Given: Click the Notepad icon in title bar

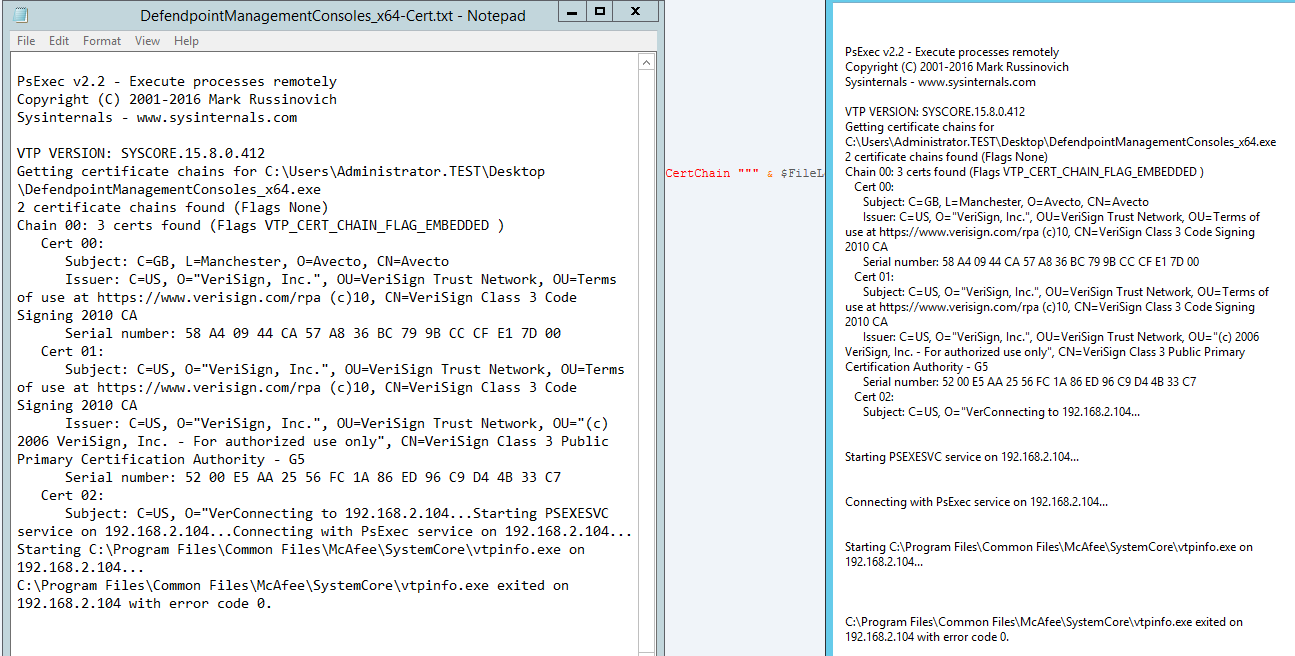Looking at the screenshot, I should pos(22,15).
